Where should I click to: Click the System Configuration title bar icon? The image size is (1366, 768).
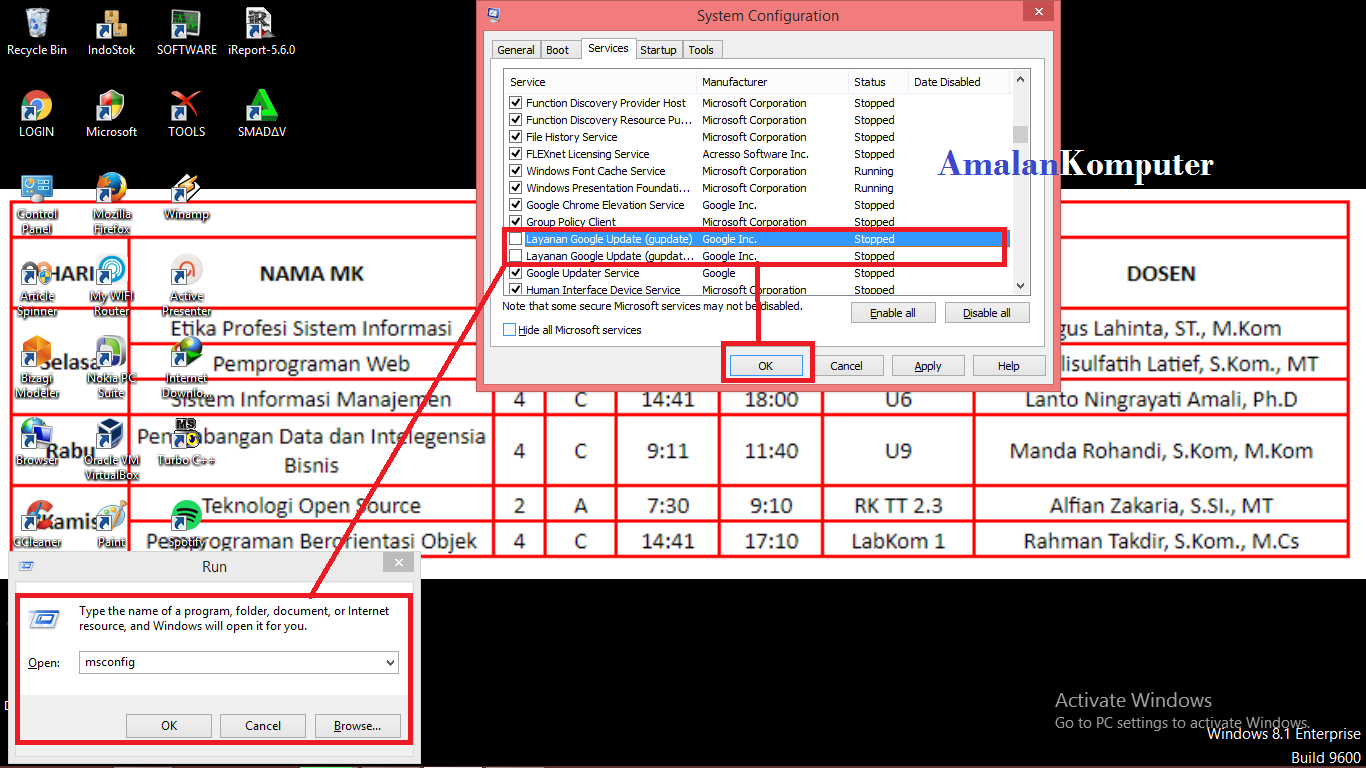[493, 14]
